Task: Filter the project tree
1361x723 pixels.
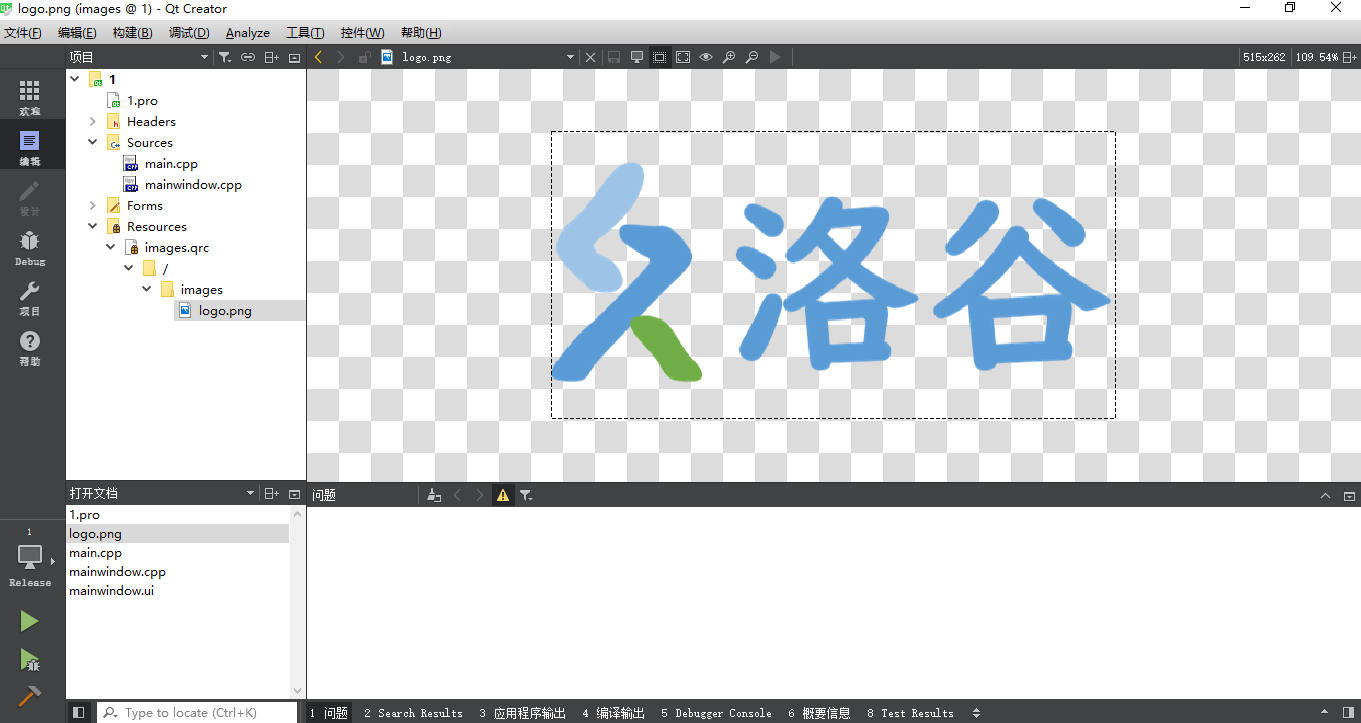Action: [225, 57]
